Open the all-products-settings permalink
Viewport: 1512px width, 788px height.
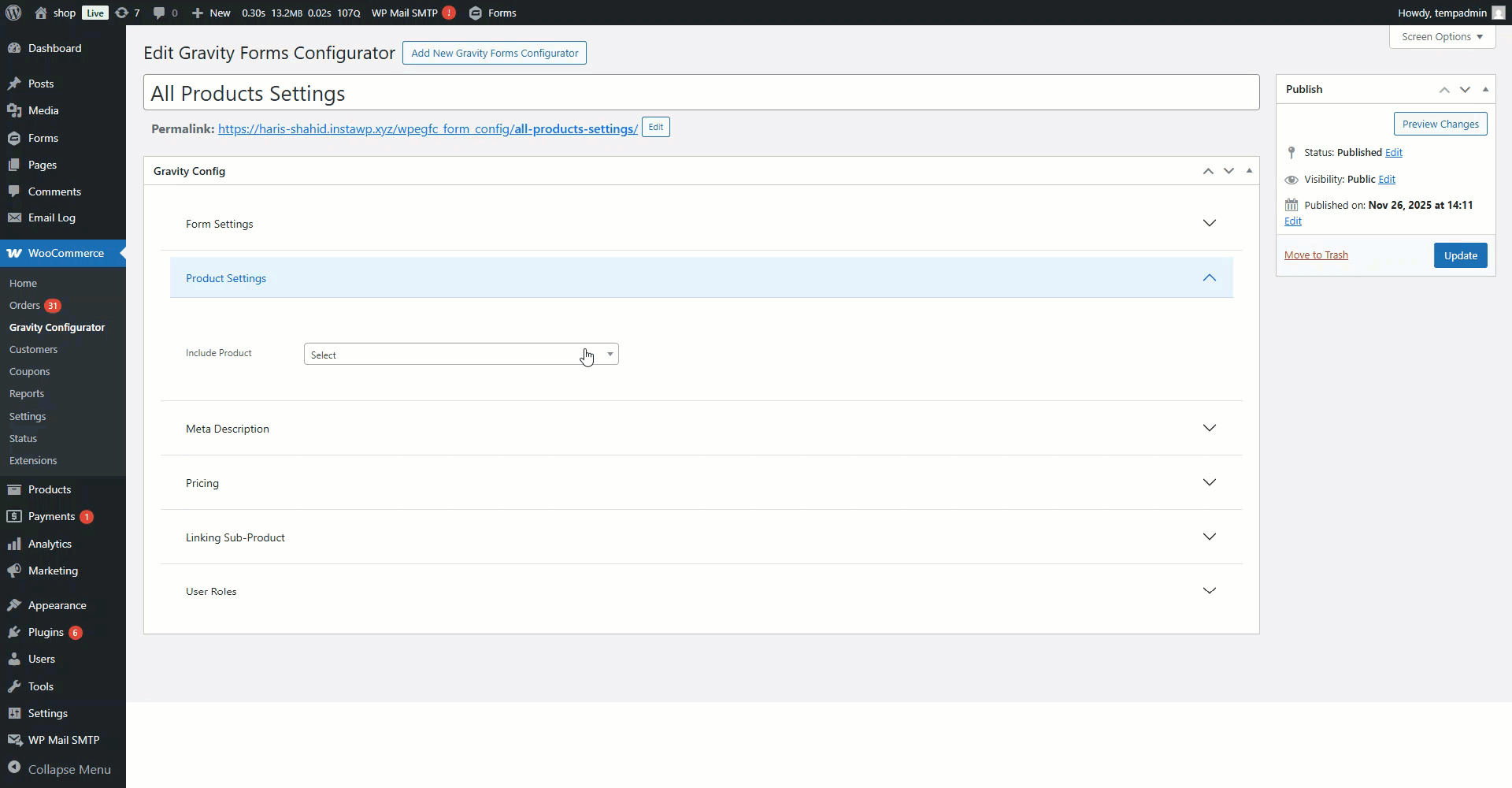coord(428,128)
